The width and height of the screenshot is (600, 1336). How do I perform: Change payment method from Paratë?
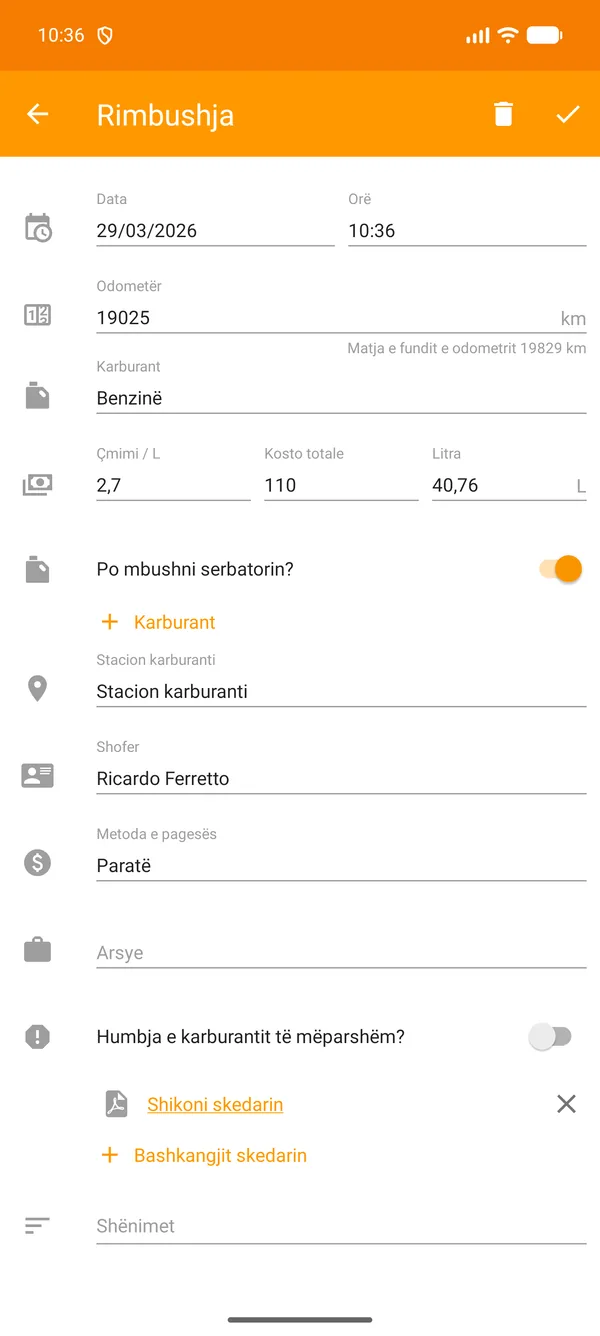click(340, 865)
